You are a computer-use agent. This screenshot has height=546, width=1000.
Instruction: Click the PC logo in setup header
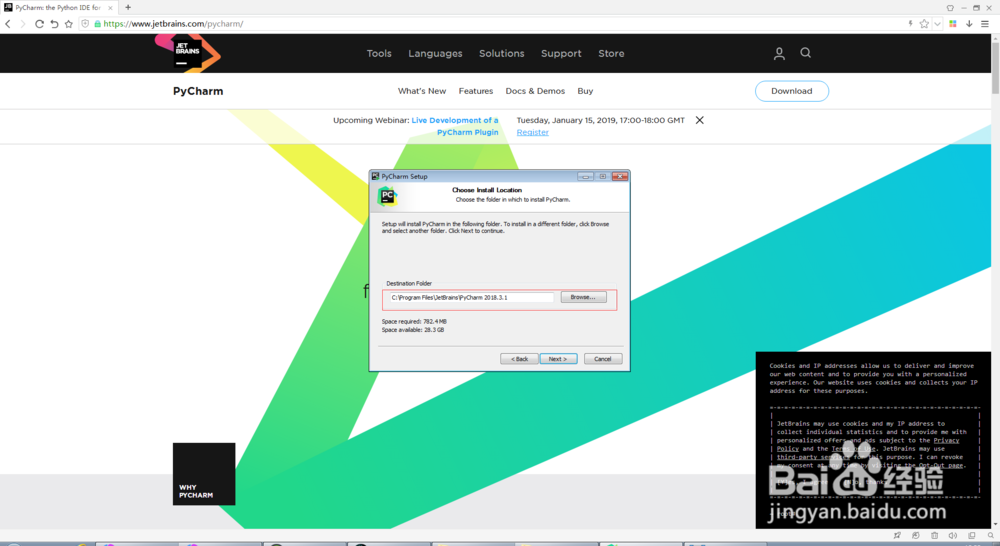click(x=387, y=196)
